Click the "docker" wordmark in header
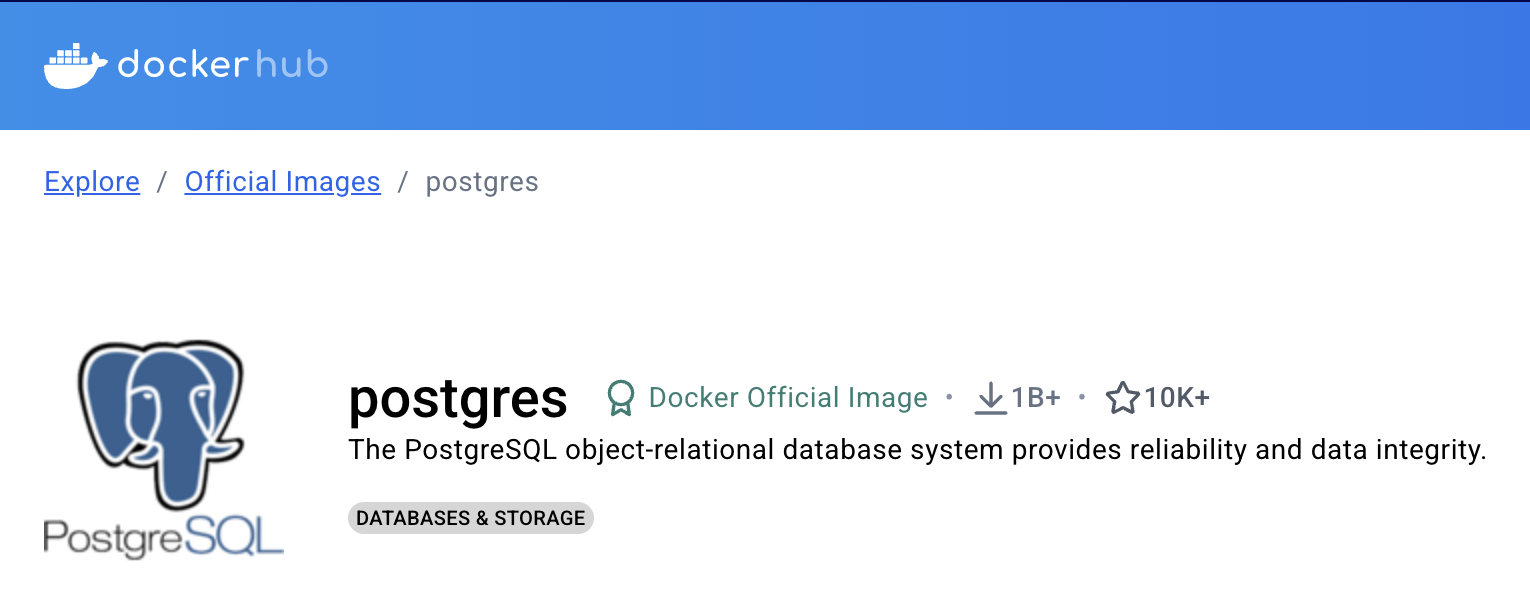 tap(182, 65)
